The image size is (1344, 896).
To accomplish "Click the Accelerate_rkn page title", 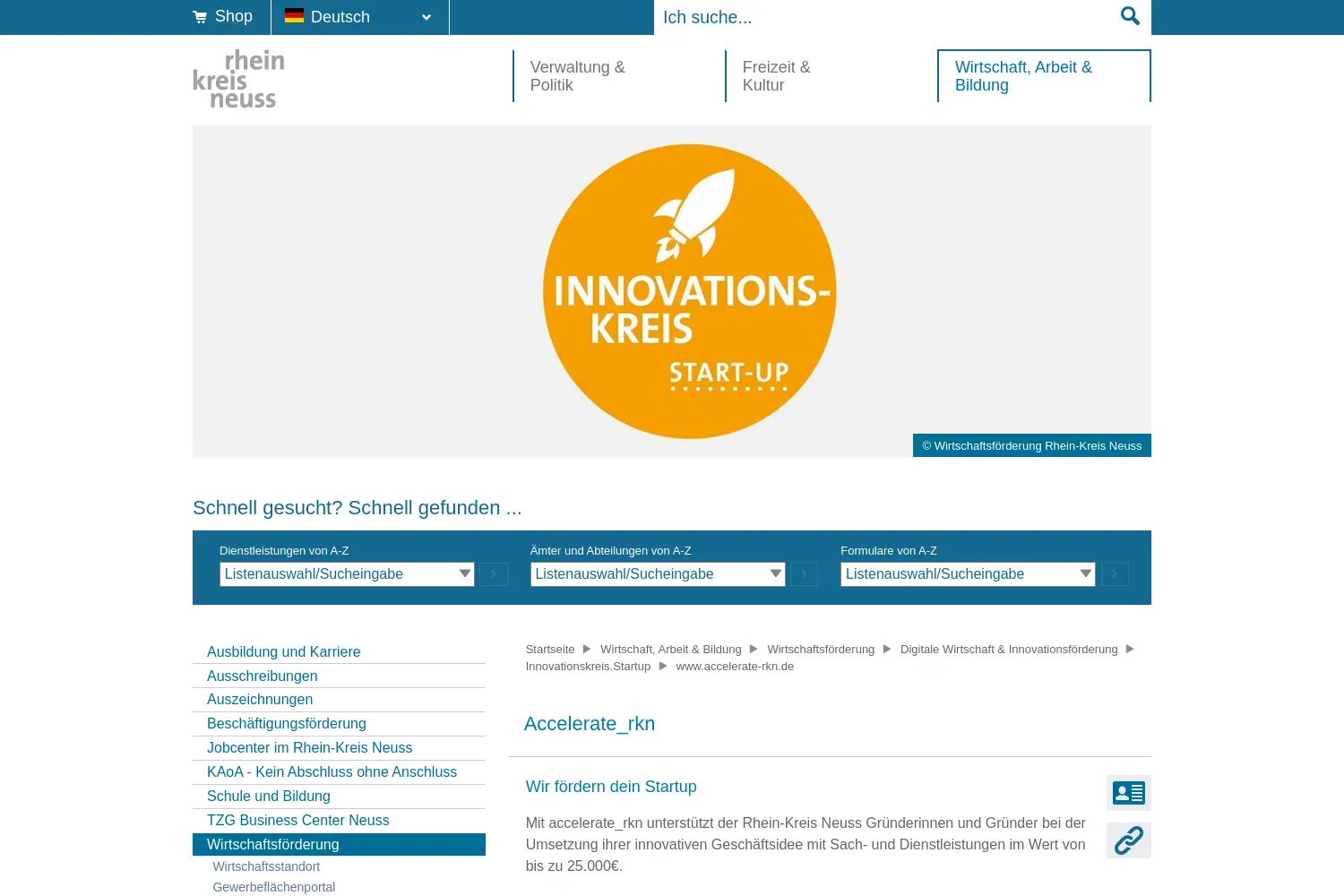I will click(x=590, y=724).
